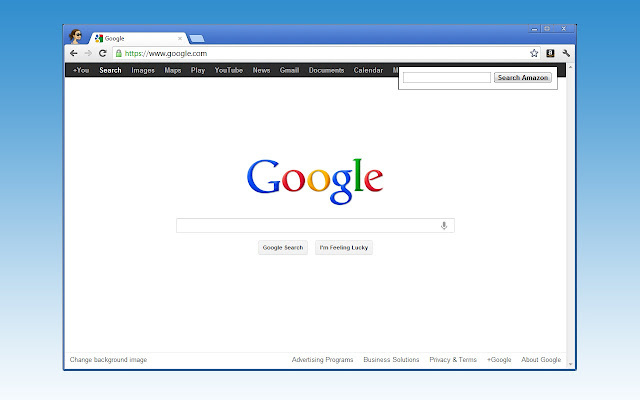Click the Google Search button
This screenshot has width=640, height=400.
tap(283, 248)
